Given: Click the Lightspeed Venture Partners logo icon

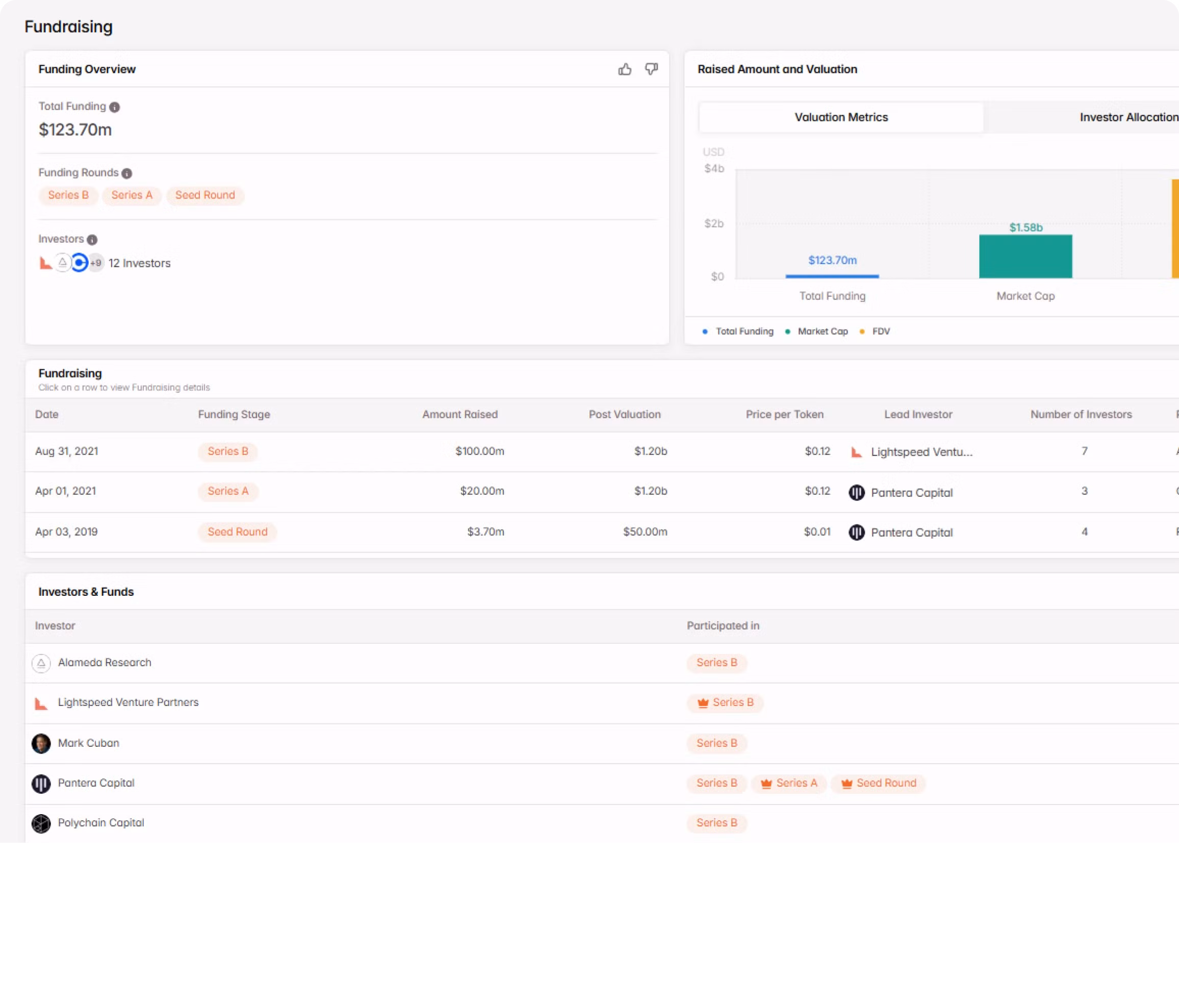Looking at the screenshot, I should (41, 703).
